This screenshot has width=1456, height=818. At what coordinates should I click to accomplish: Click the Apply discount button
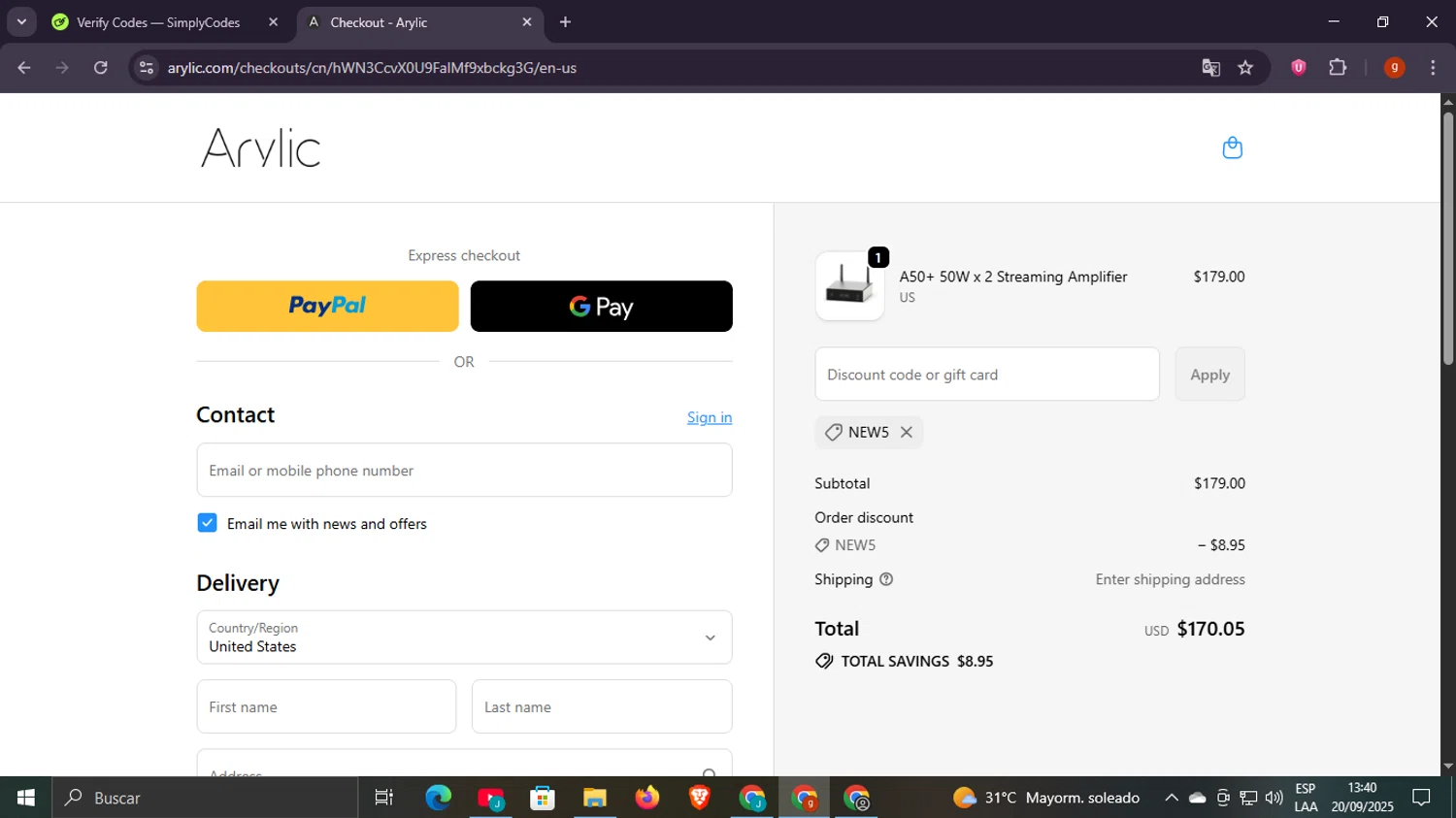(x=1209, y=374)
